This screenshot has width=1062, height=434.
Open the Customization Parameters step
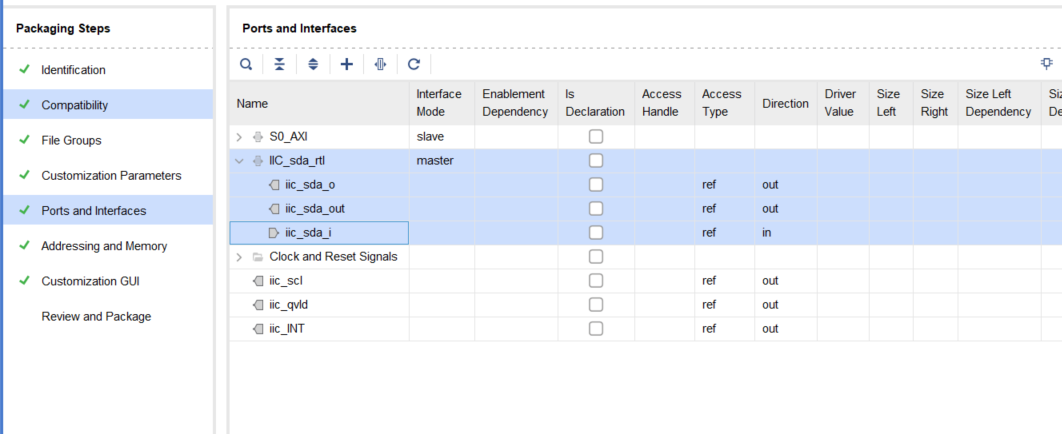pos(111,176)
